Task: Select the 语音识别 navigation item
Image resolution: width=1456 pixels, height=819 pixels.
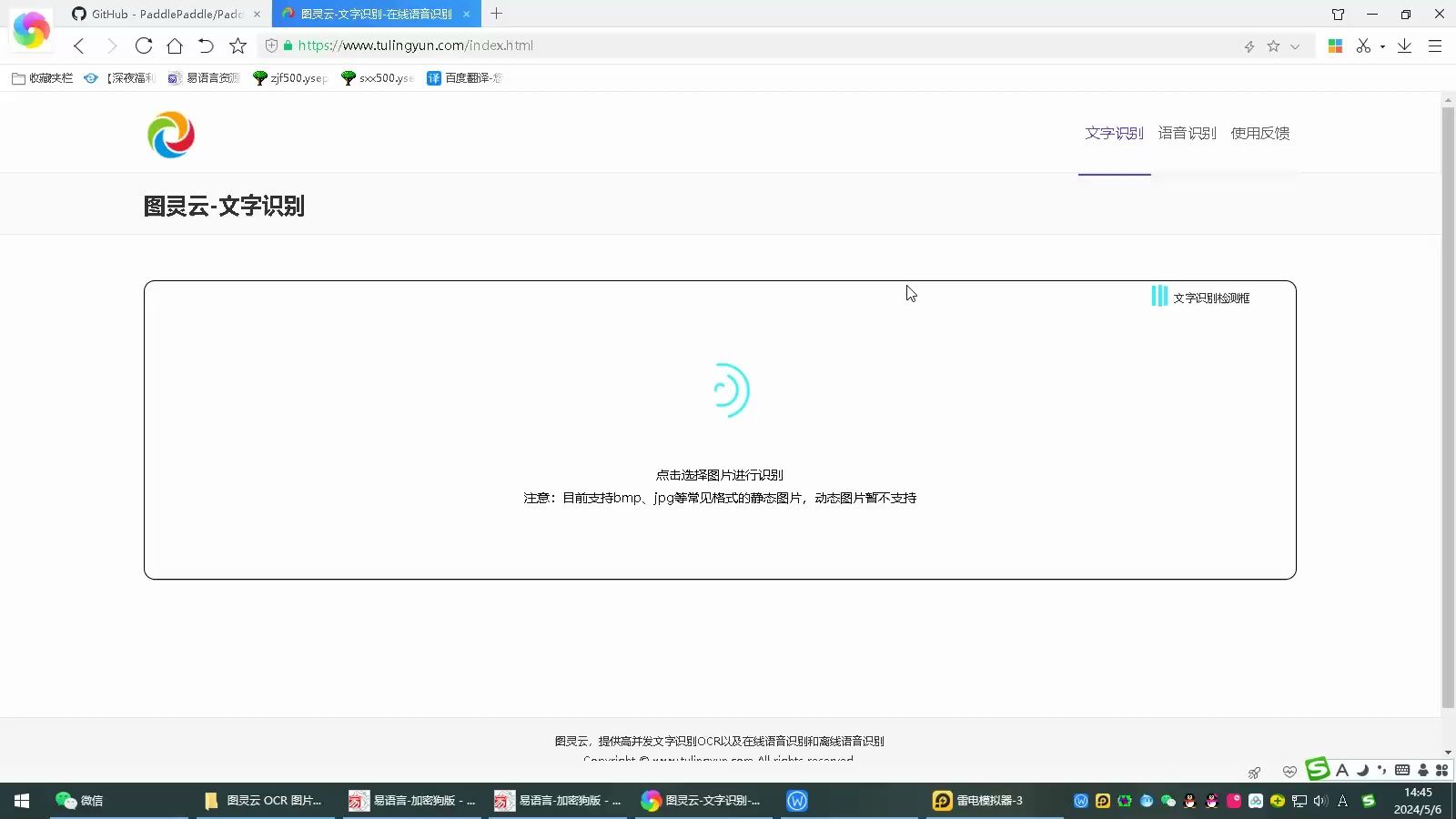Action: [1186, 133]
